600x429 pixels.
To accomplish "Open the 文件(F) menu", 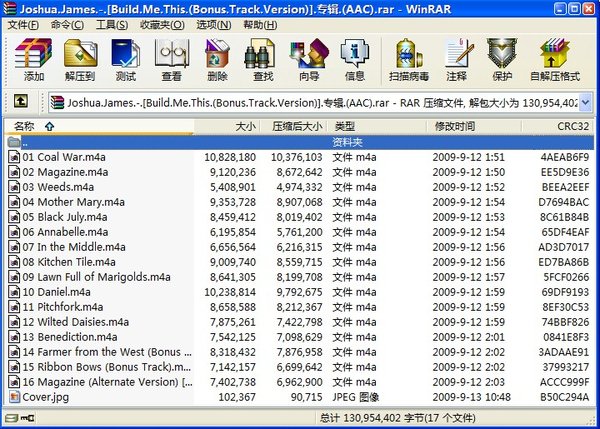I will coord(23,25).
